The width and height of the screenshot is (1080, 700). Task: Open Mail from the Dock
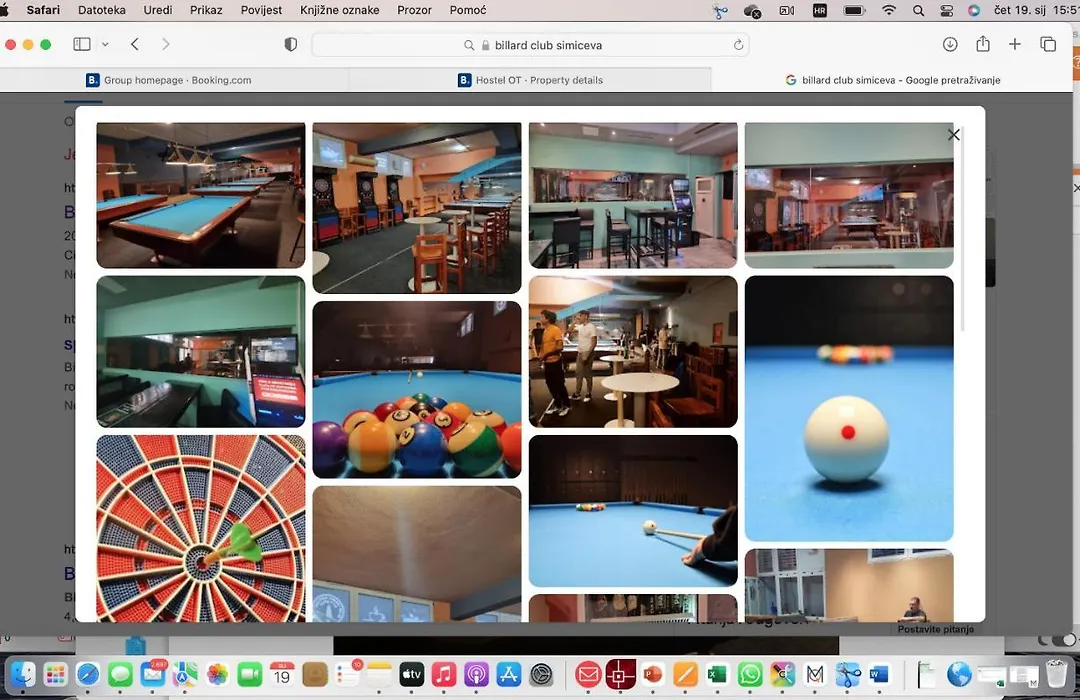click(x=153, y=674)
